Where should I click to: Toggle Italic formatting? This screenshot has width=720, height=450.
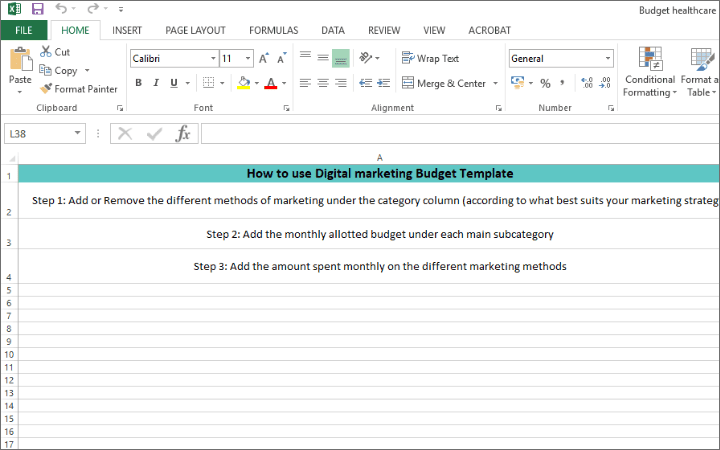(x=156, y=83)
